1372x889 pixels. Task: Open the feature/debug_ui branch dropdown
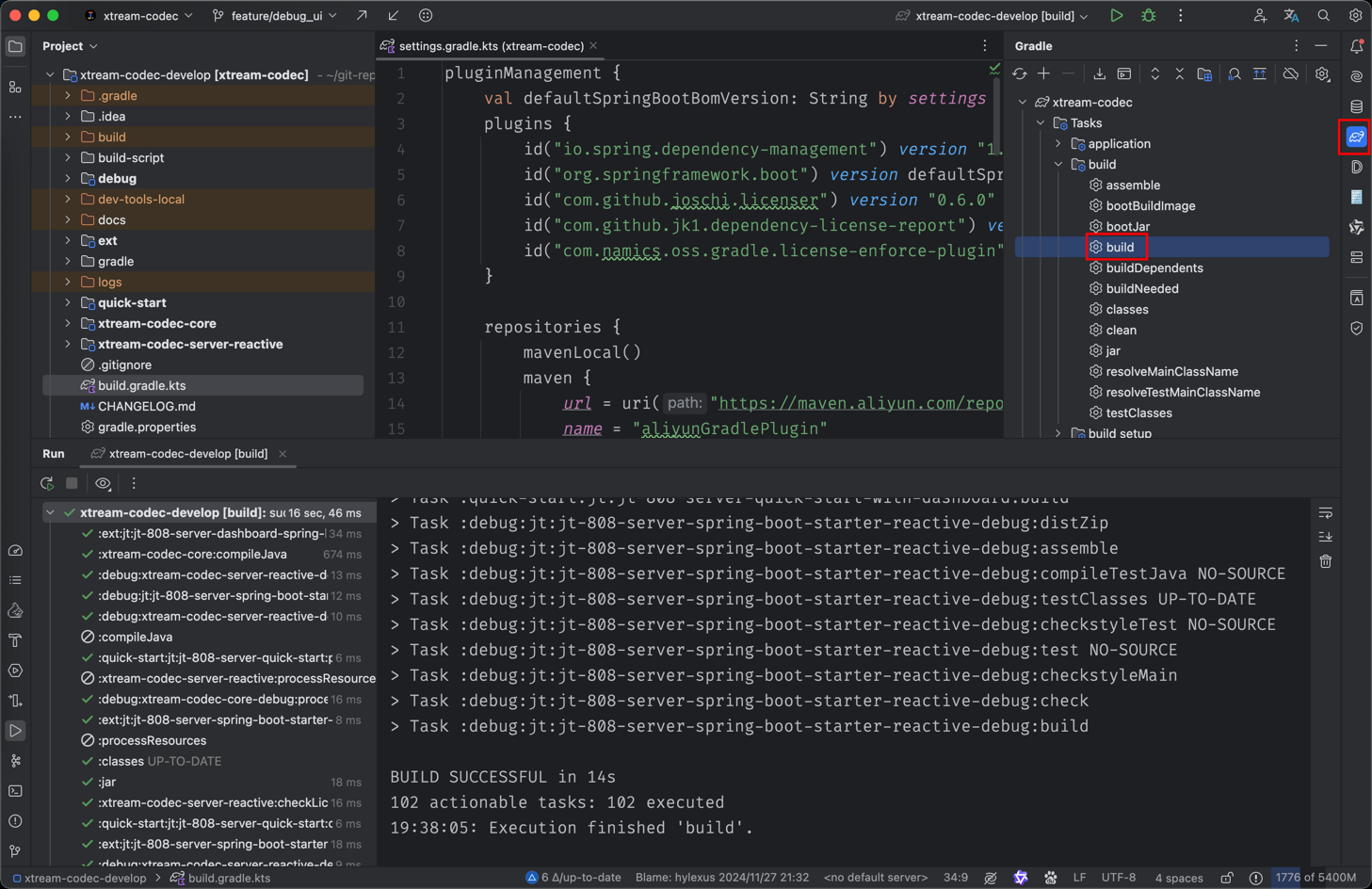pos(274,15)
